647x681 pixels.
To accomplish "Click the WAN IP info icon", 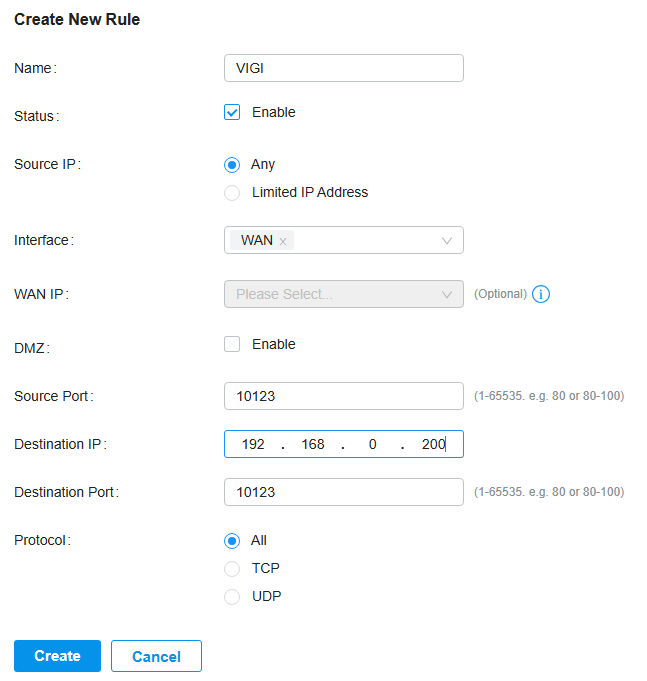I will [x=541, y=294].
